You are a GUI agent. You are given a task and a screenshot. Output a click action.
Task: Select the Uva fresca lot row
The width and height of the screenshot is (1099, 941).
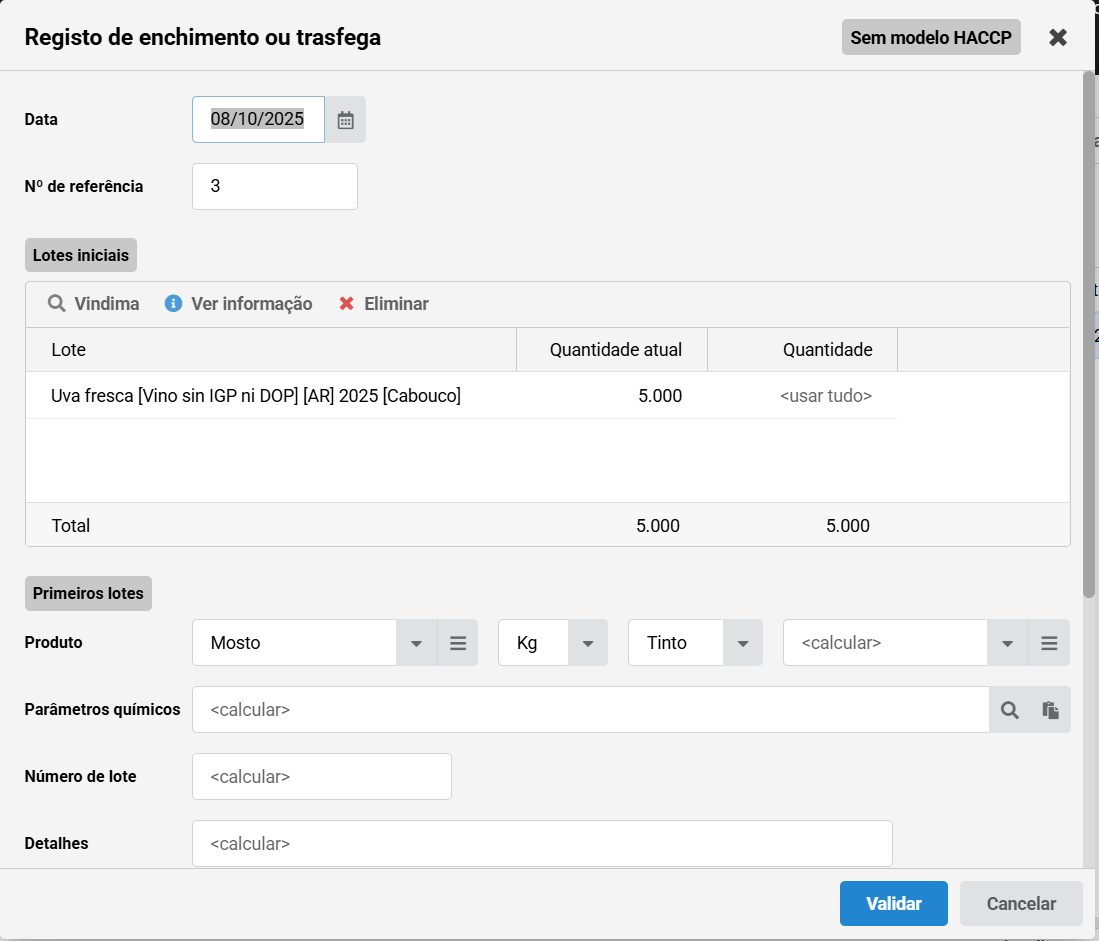(x=461, y=396)
